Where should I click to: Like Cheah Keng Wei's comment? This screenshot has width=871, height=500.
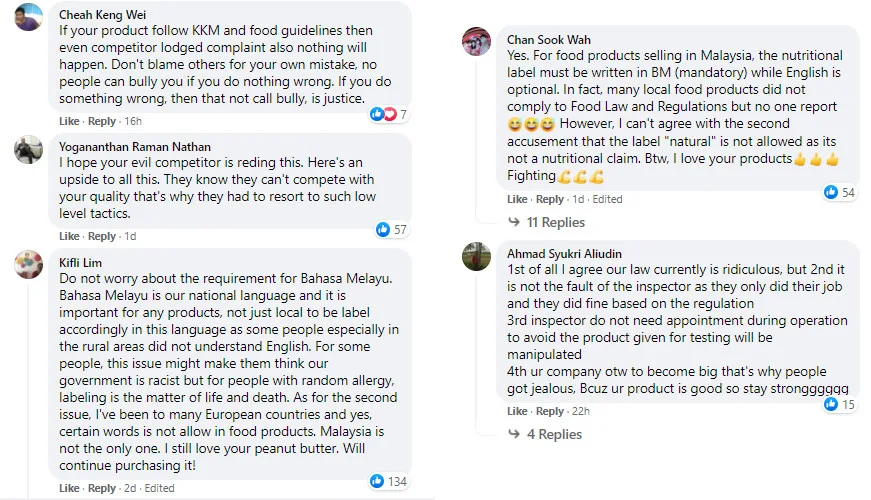pos(69,121)
